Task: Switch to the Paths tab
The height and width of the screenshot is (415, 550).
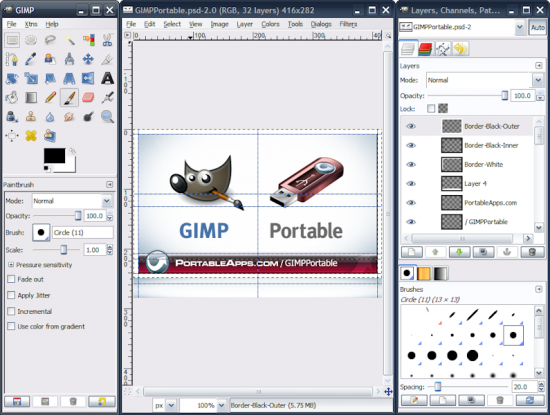Action: (x=443, y=49)
